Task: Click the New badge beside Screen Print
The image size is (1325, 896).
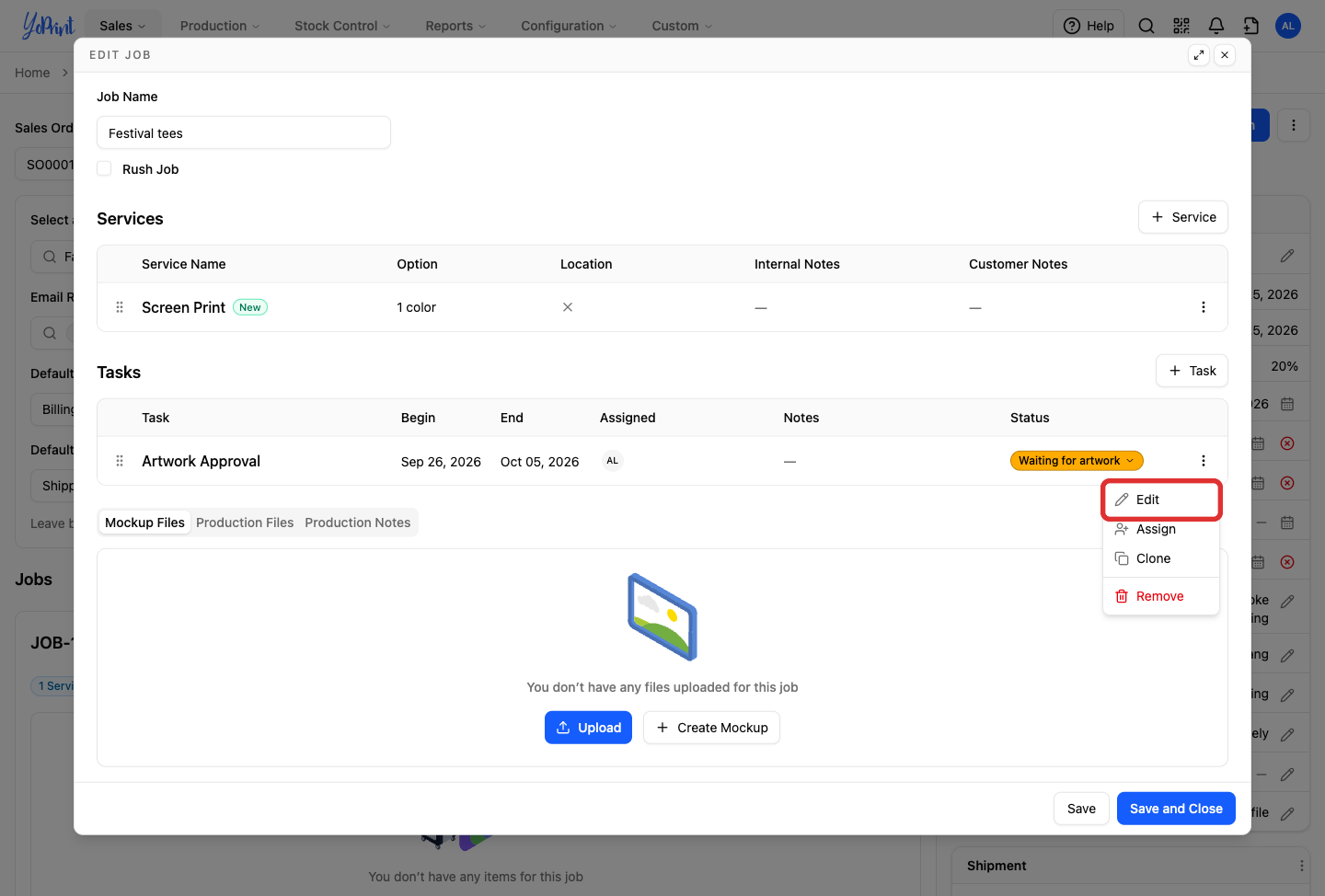Action: click(250, 307)
